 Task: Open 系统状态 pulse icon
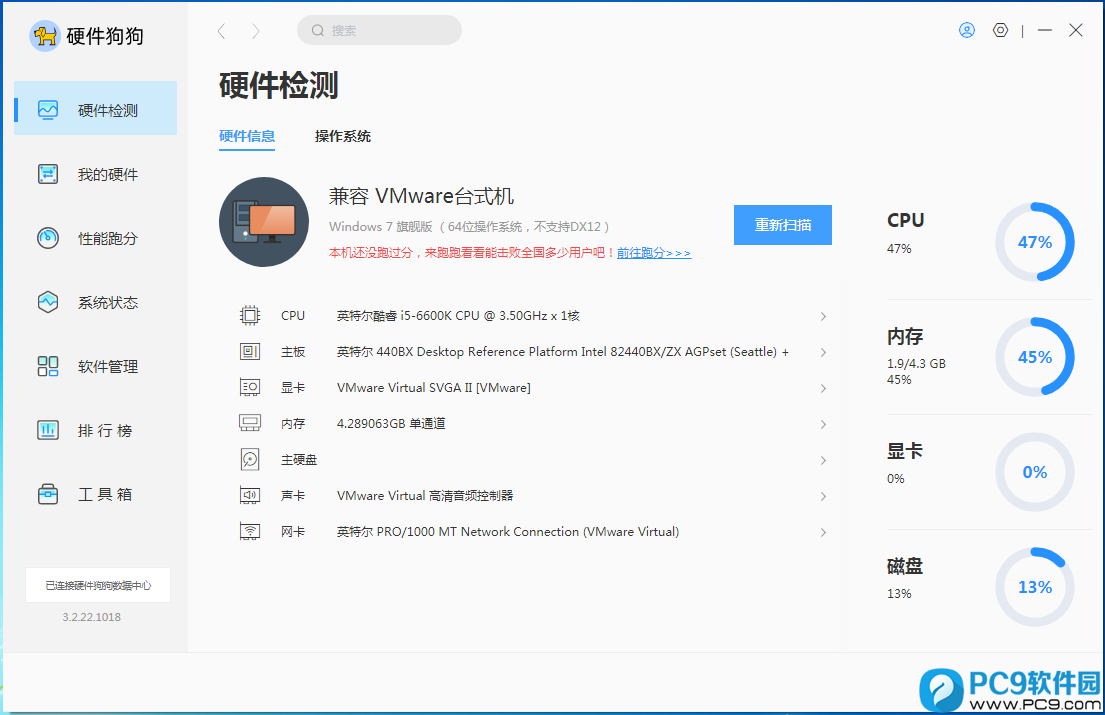[48, 302]
